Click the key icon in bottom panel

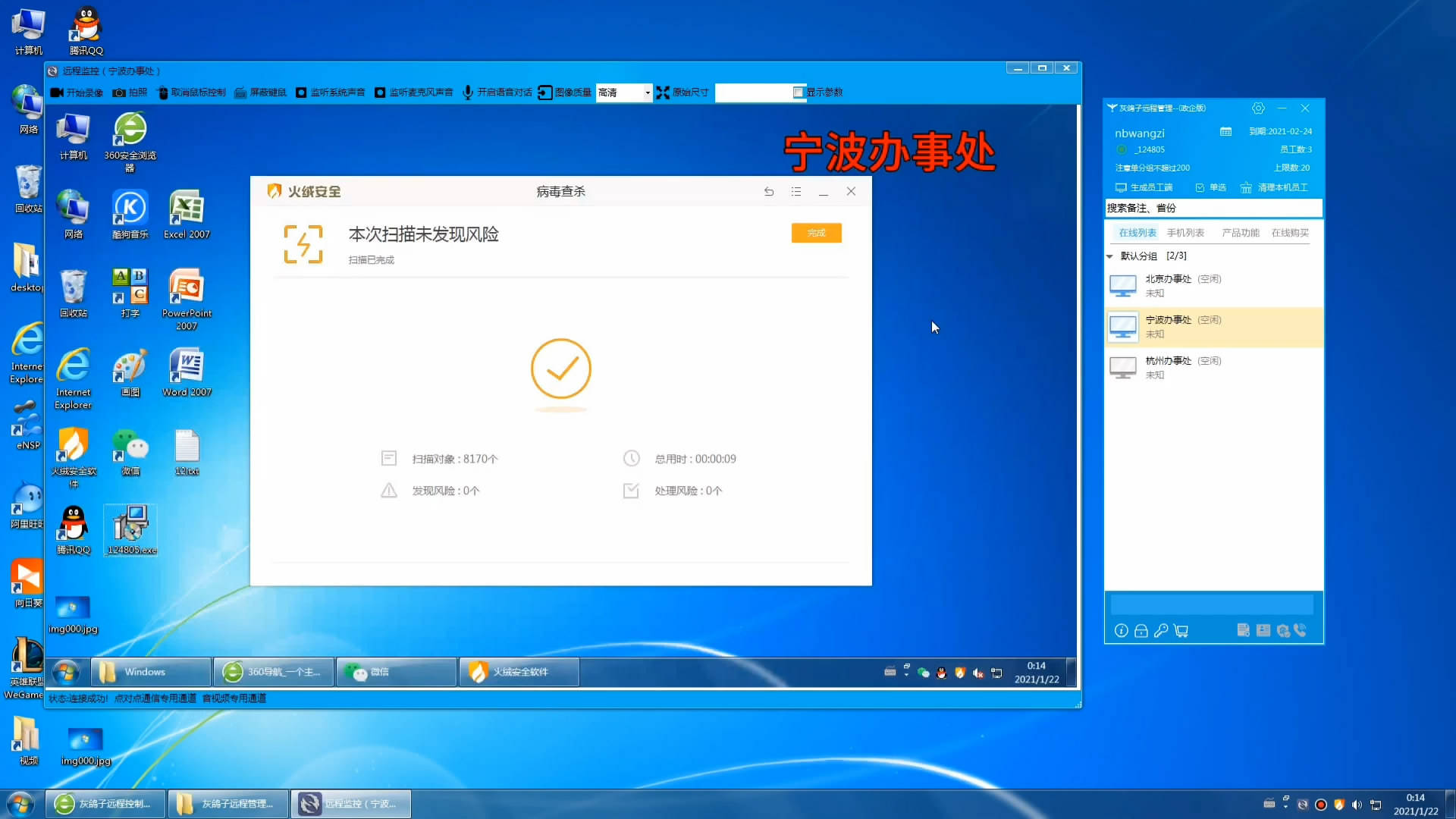pos(1161,631)
